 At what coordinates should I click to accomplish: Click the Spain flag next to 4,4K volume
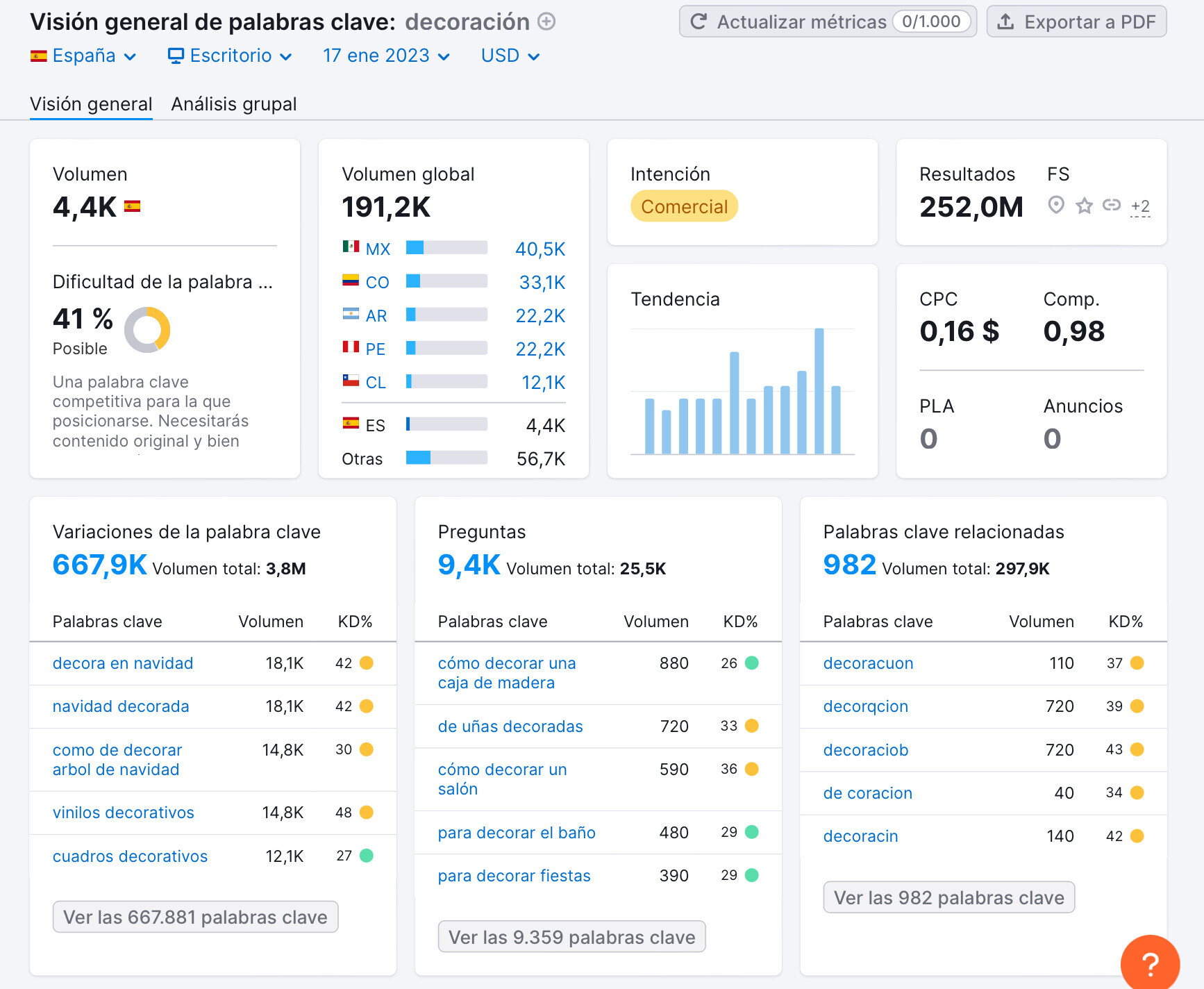[x=132, y=206]
